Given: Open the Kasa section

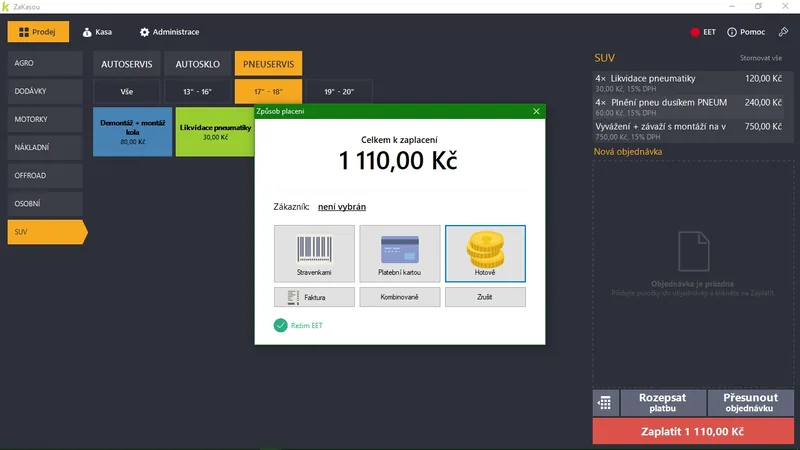Looking at the screenshot, I should [97, 32].
